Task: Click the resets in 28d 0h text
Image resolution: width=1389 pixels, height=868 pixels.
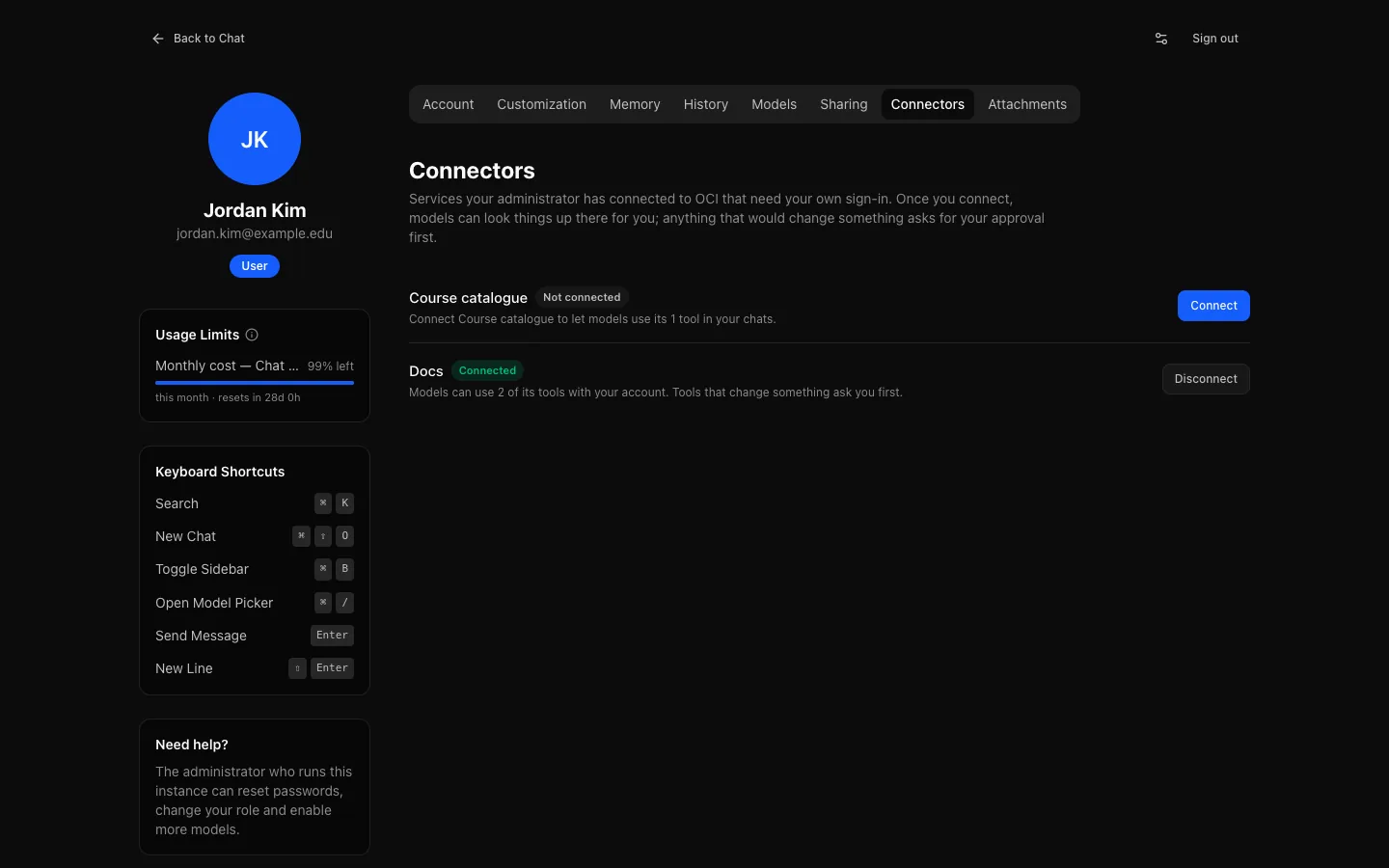Action: [259, 397]
